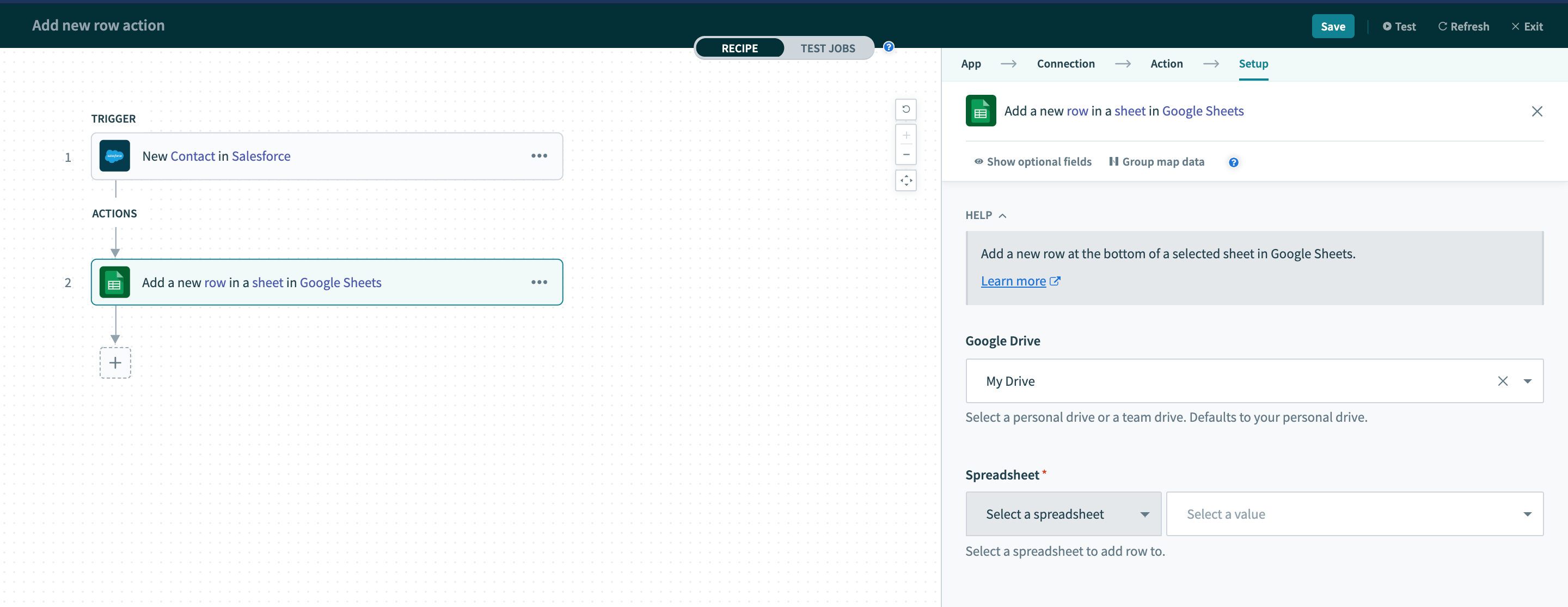Click the Google Sheets icon in setup panel header
This screenshot has width=1568, height=607.
pyautogui.click(x=981, y=111)
